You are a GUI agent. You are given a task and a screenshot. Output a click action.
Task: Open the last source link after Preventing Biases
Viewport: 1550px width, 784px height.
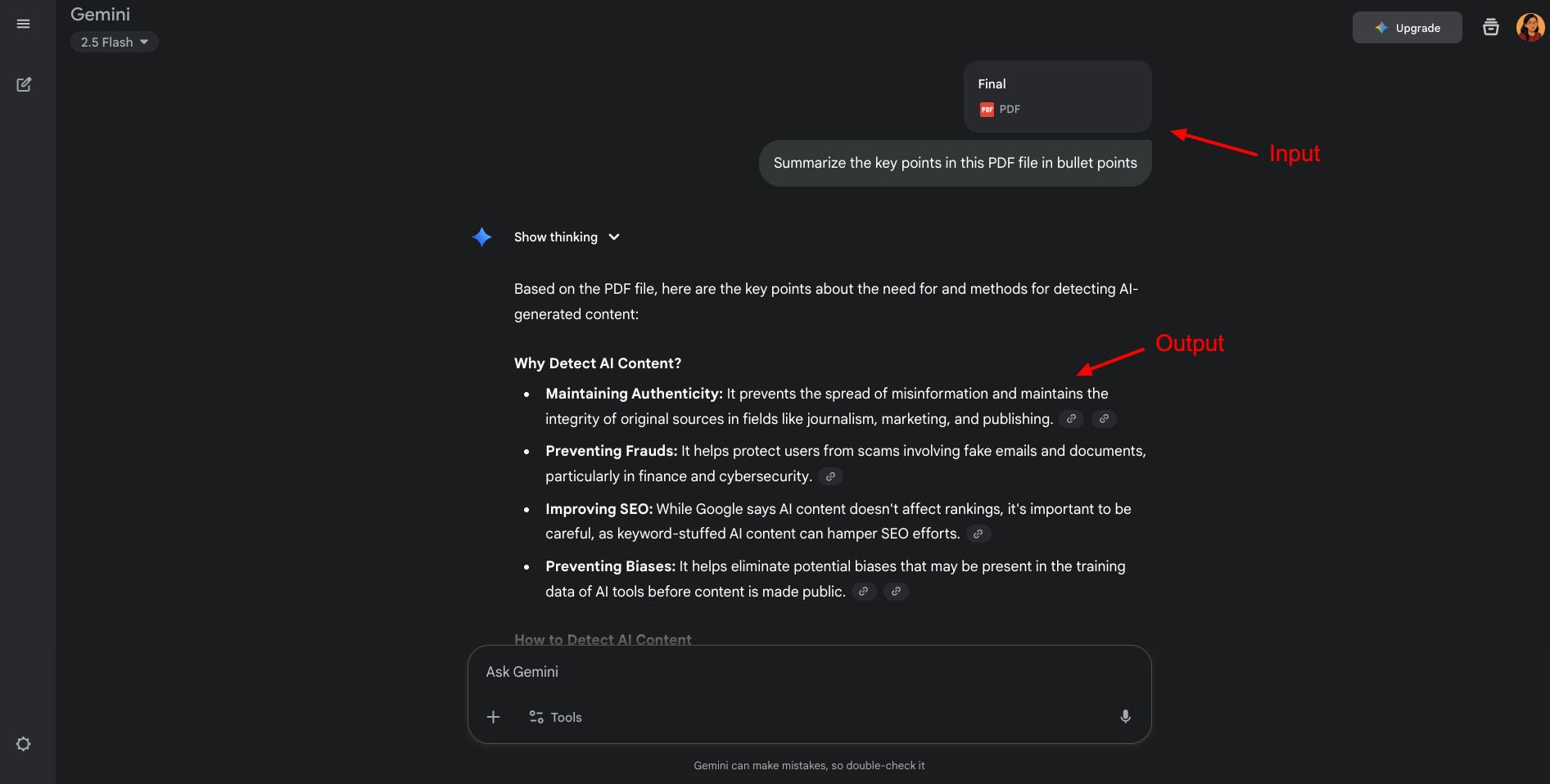(x=896, y=592)
